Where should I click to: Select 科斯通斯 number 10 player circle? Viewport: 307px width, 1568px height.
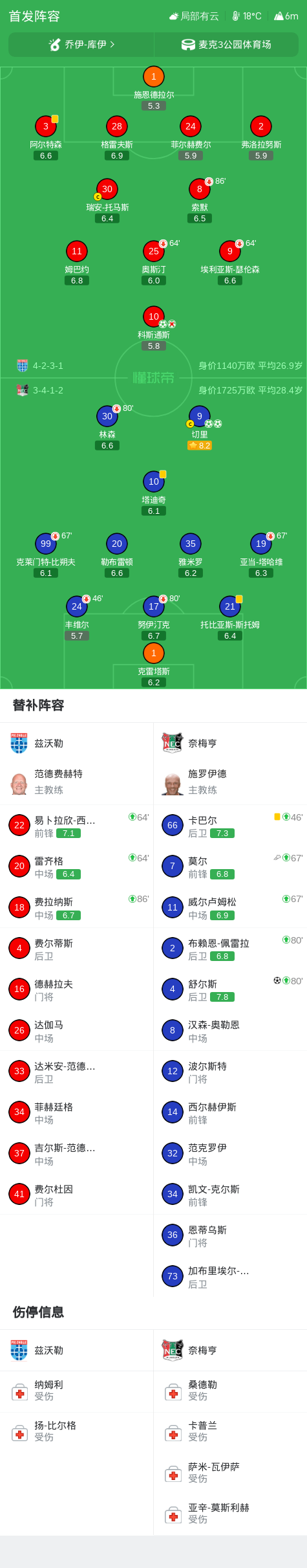coord(153,316)
